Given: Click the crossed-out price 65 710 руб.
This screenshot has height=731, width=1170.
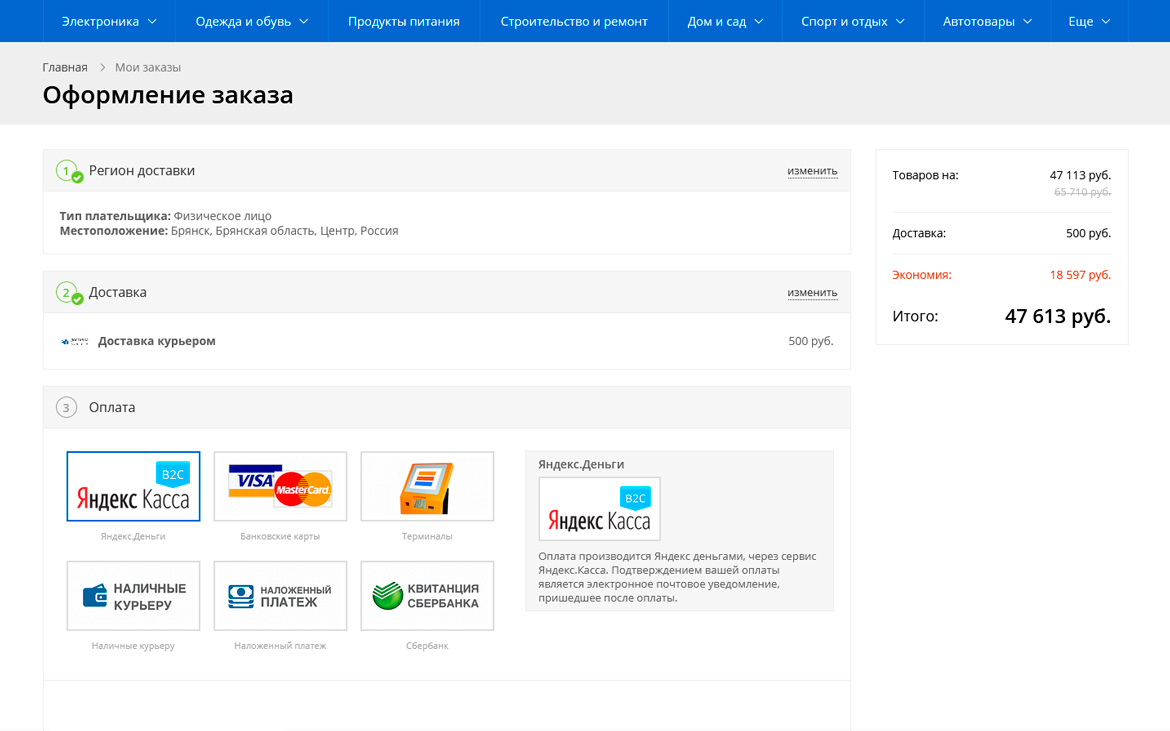Looking at the screenshot, I should click(x=1082, y=192).
